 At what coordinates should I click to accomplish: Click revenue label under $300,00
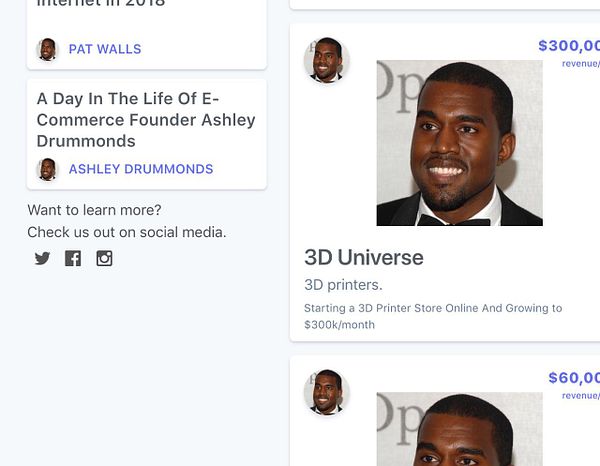click(581, 64)
